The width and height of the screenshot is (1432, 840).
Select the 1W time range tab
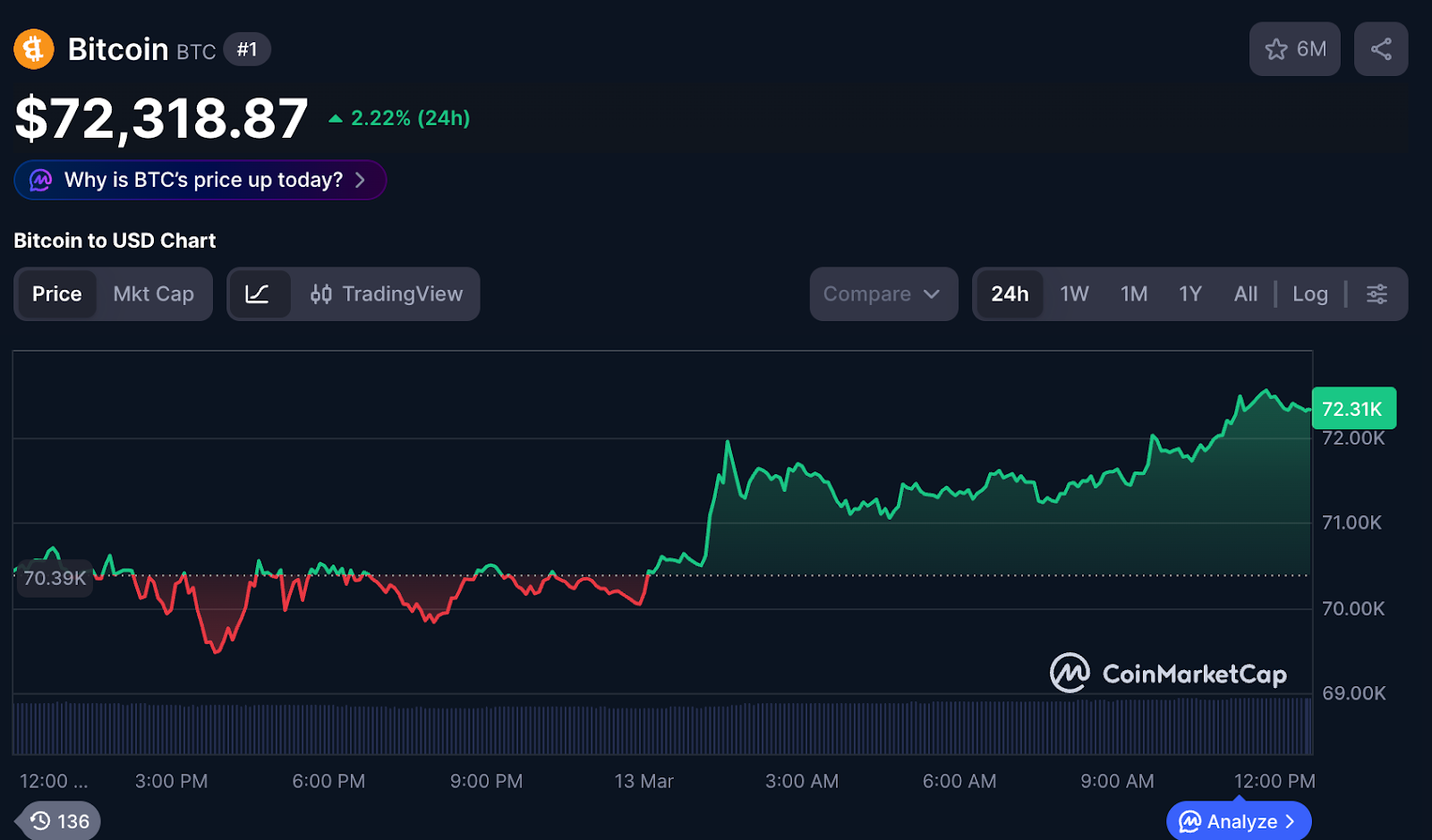pyautogui.click(x=1074, y=294)
